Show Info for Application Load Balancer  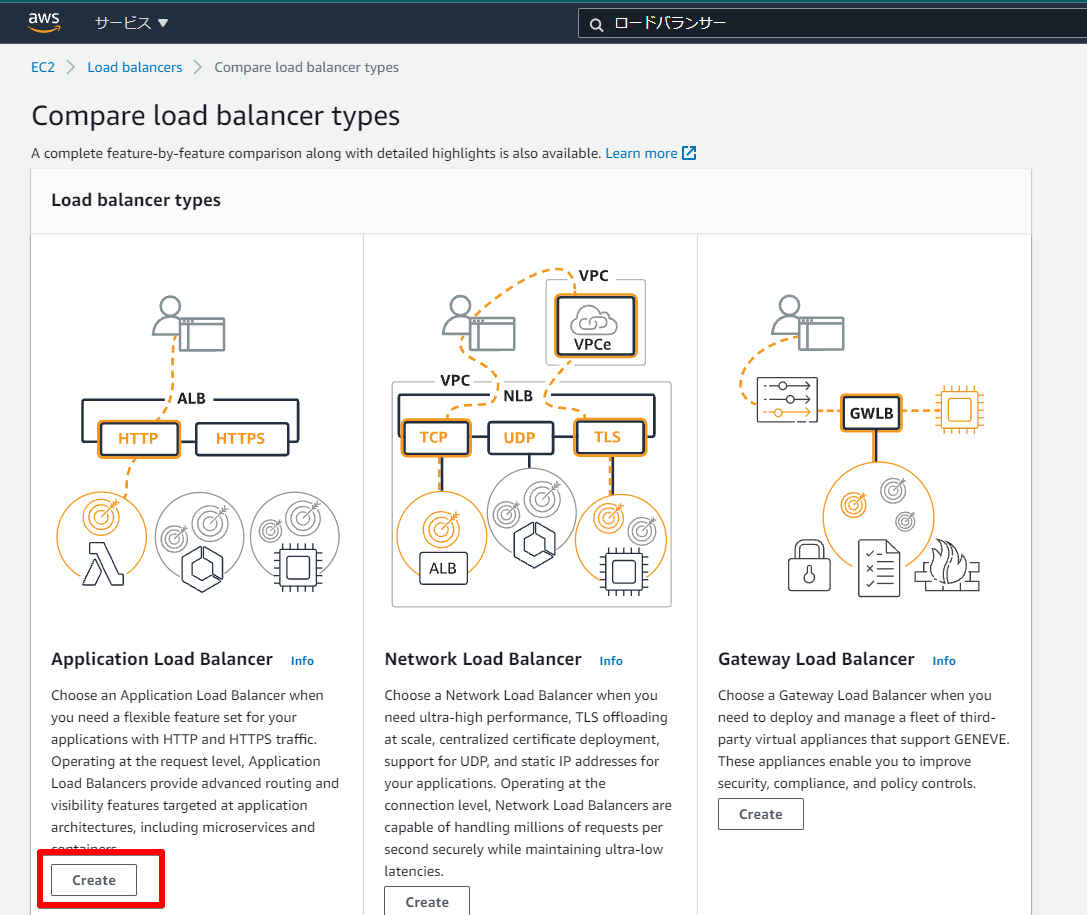[x=302, y=661]
